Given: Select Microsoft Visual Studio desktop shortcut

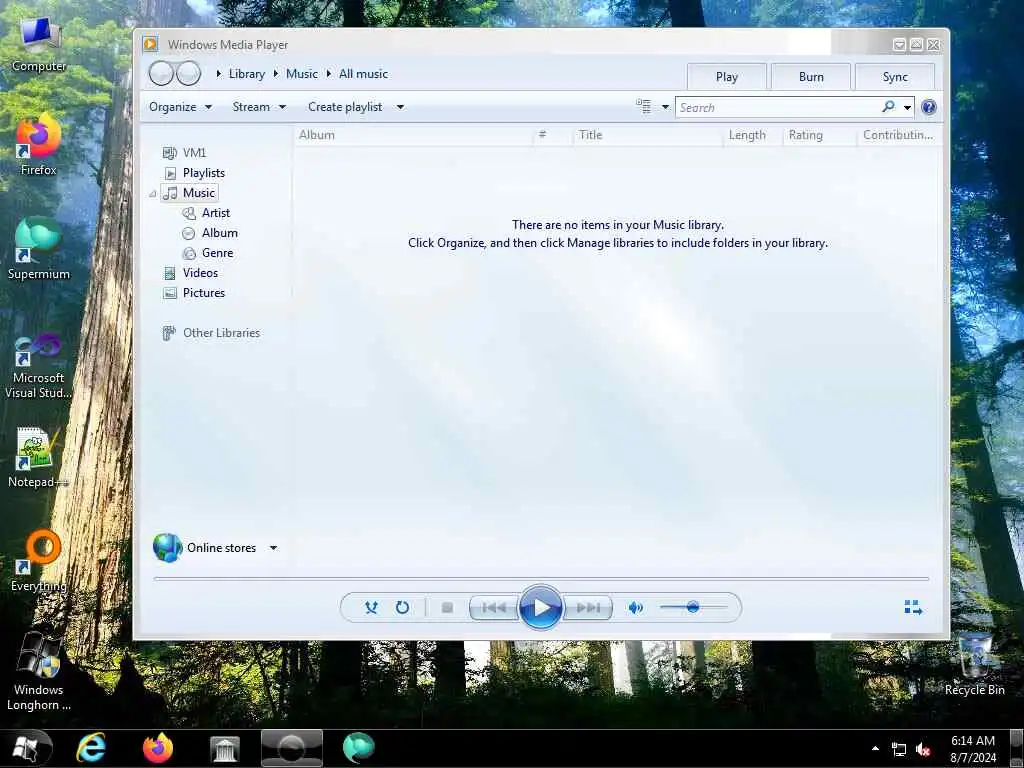Looking at the screenshot, I should [39, 366].
